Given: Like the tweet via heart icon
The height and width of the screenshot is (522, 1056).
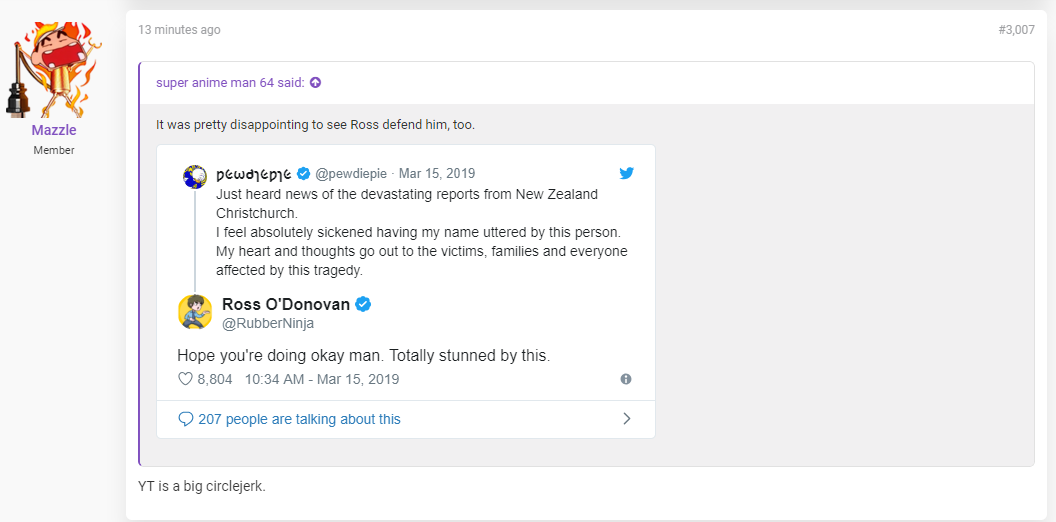Looking at the screenshot, I should coord(185,379).
